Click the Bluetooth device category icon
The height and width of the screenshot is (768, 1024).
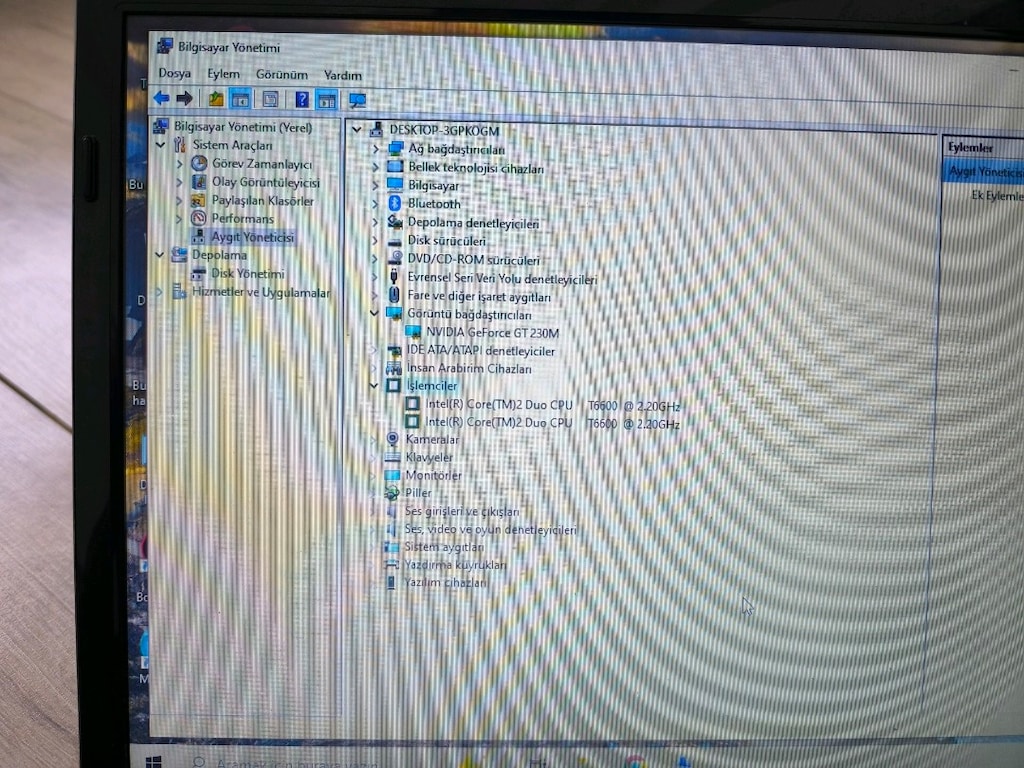tap(394, 203)
